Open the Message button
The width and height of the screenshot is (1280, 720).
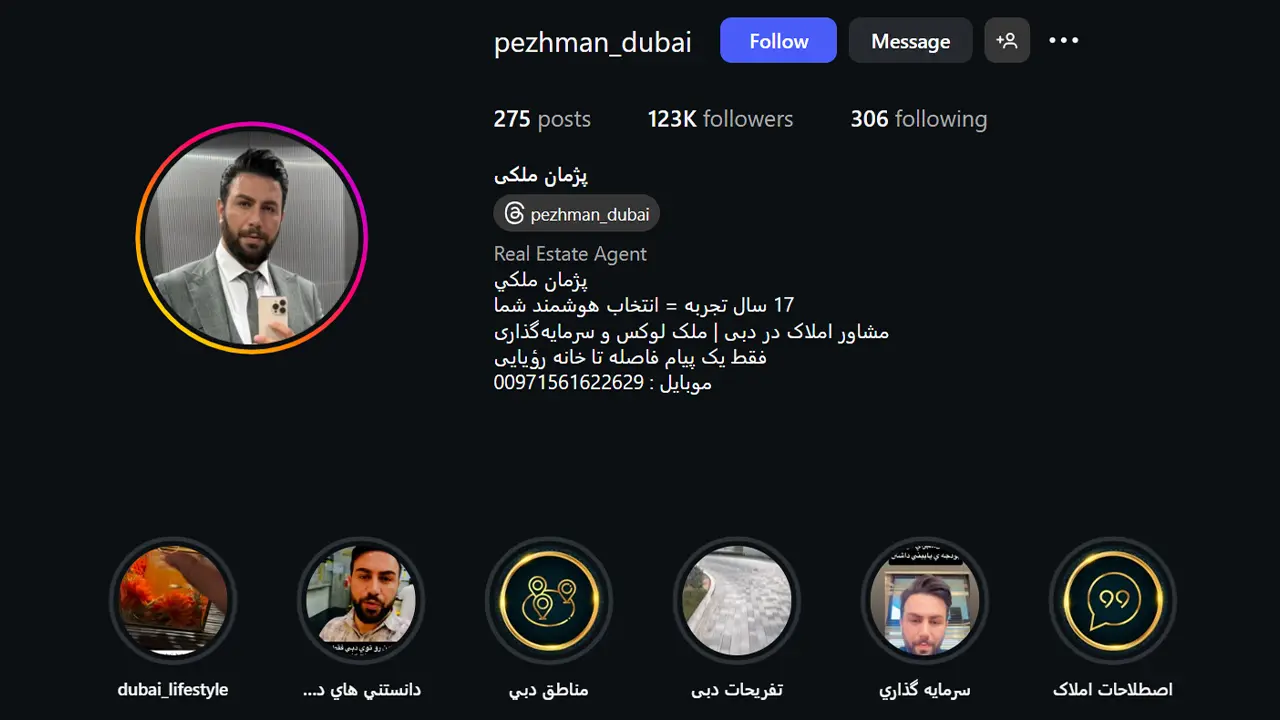[910, 41]
